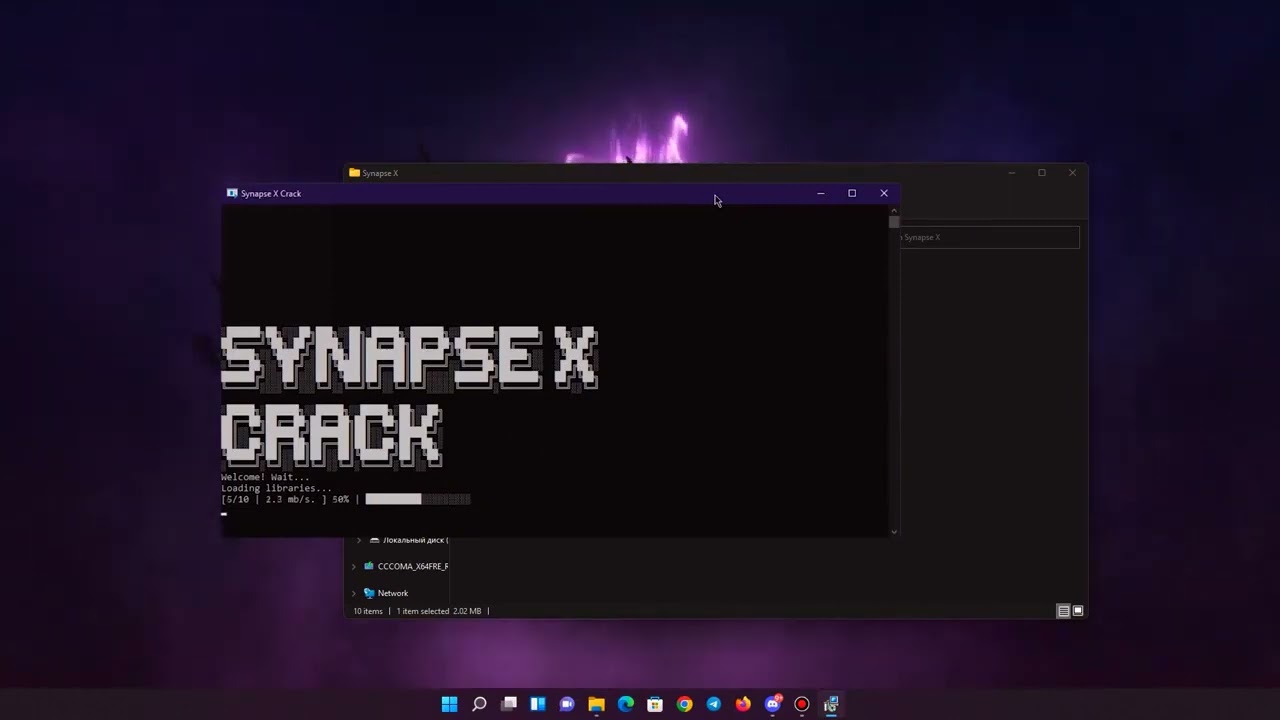1280x720 pixels.
Task: Click the CCCOMA_X64FRE drive icon
Action: point(369,566)
